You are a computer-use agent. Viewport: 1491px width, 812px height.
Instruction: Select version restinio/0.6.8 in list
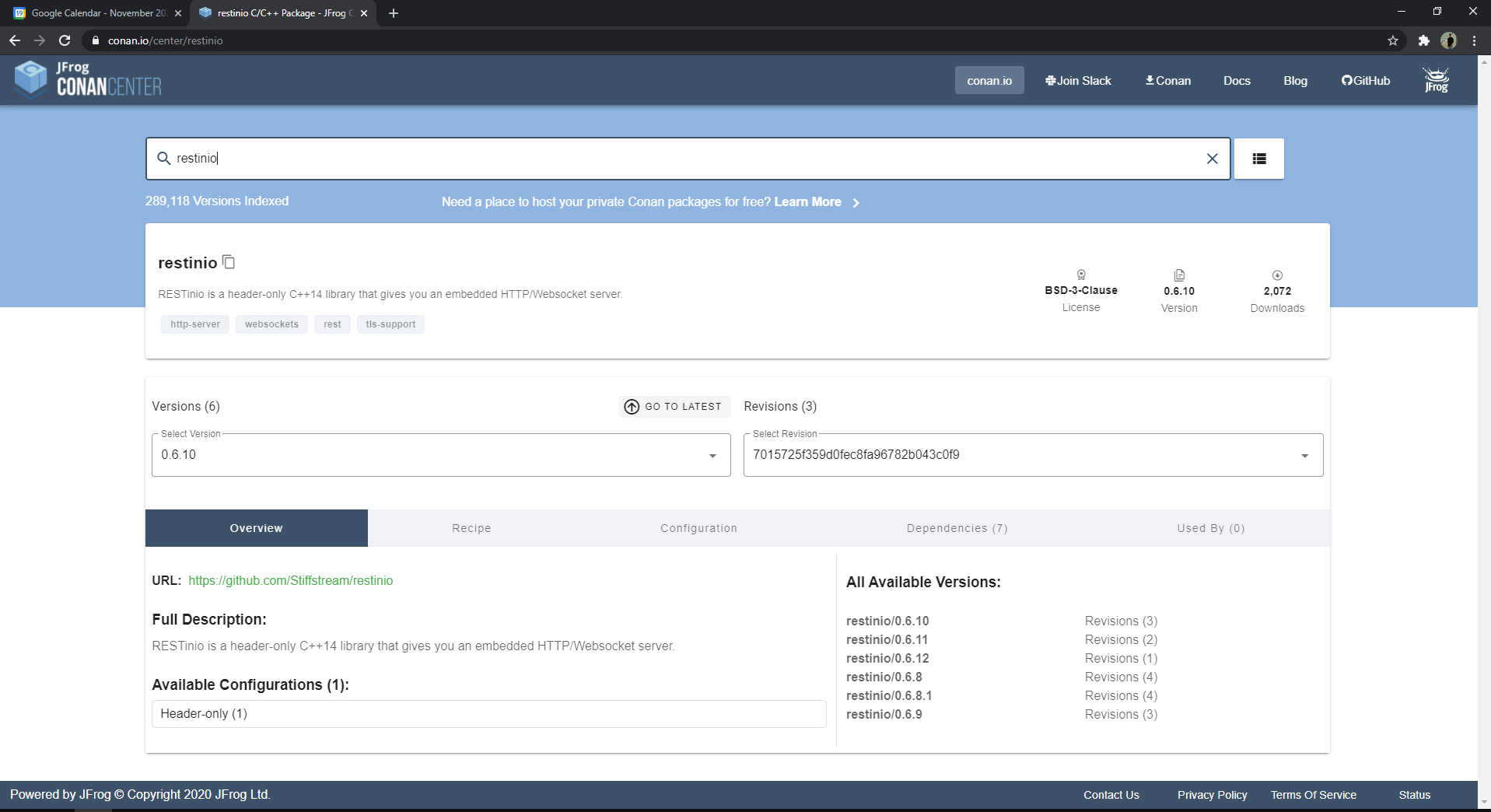coord(884,677)
